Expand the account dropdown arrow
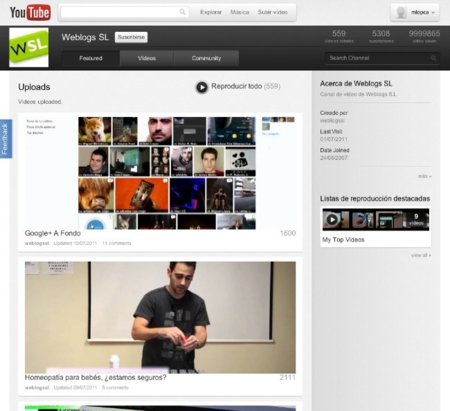 [433, 12]
